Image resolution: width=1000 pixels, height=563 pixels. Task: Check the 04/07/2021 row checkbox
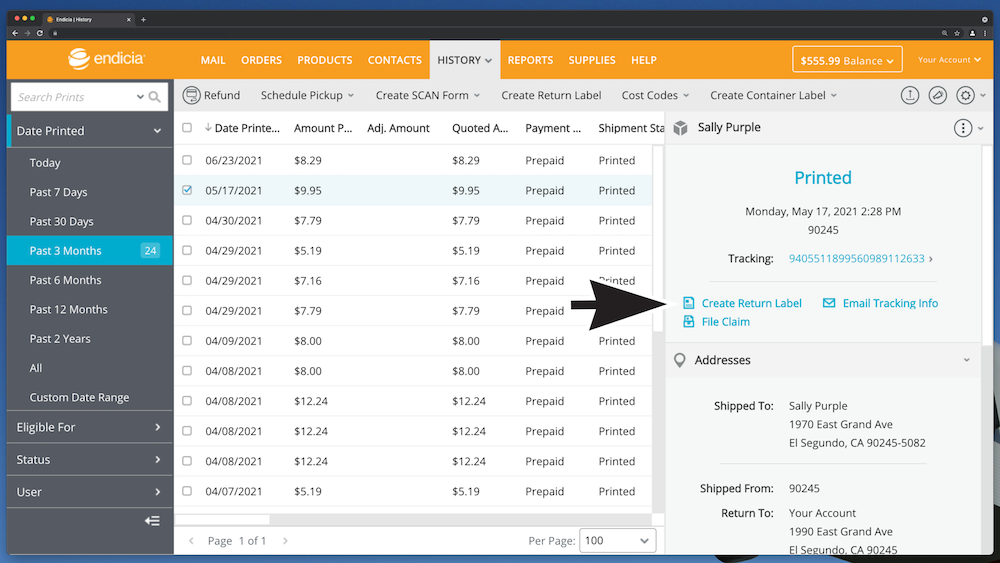[187, 491]
